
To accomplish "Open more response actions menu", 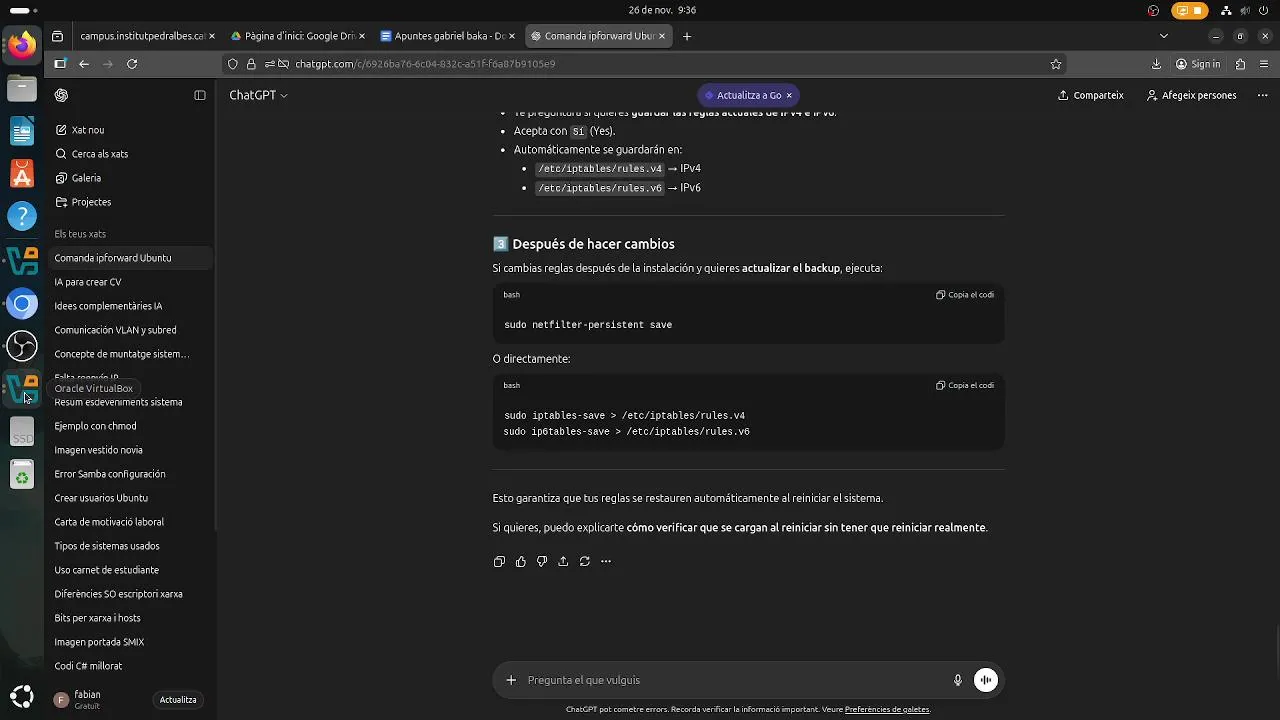I will coord(606,561).
